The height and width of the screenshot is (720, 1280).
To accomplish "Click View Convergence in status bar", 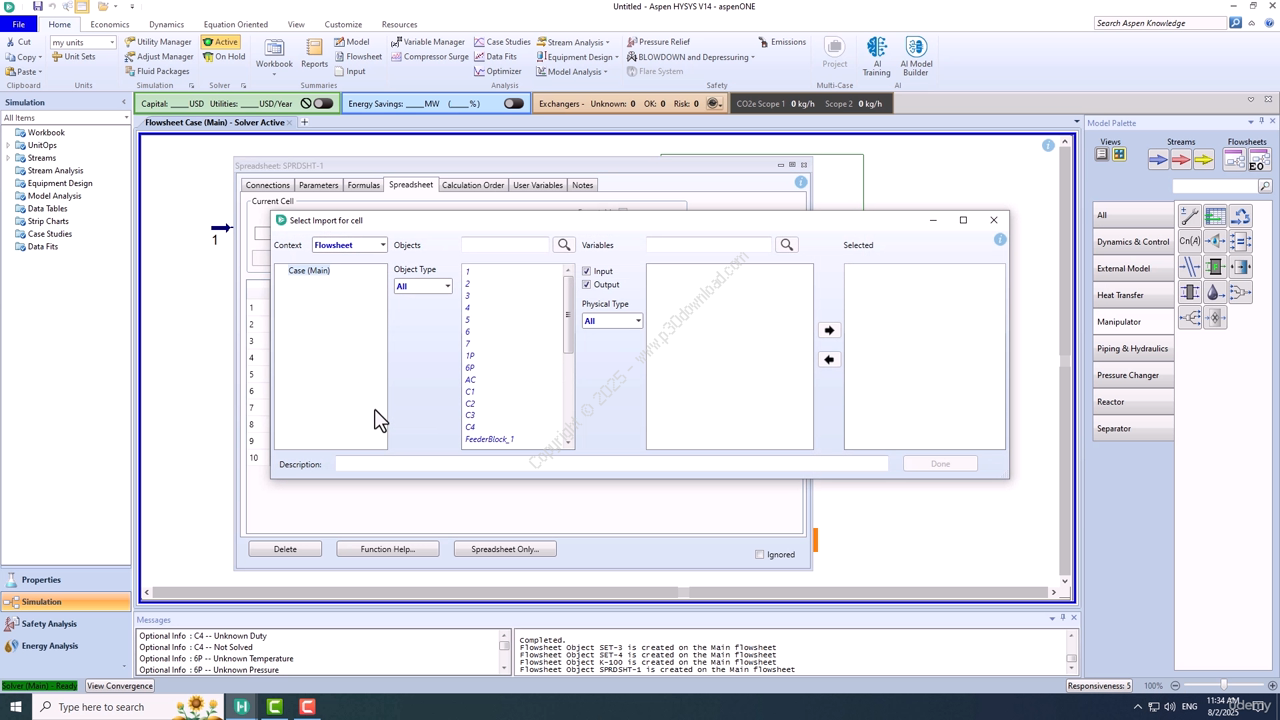I will point(120,686).
